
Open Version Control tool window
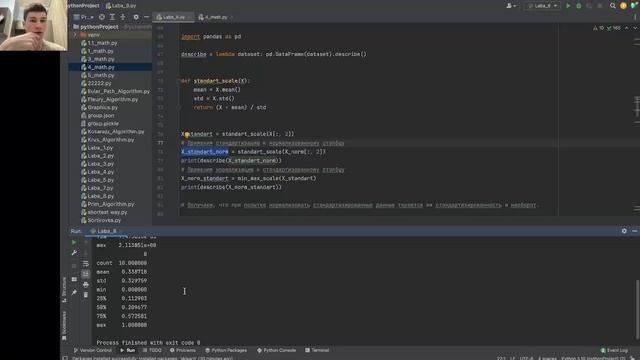[92, 350]
